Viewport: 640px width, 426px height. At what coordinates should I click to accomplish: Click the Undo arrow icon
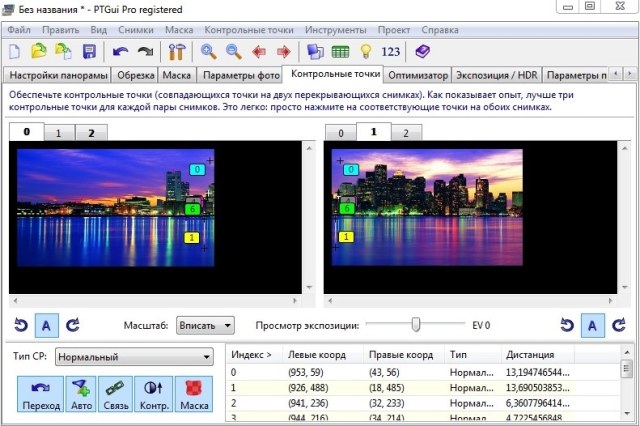click(x=121, y=51)
